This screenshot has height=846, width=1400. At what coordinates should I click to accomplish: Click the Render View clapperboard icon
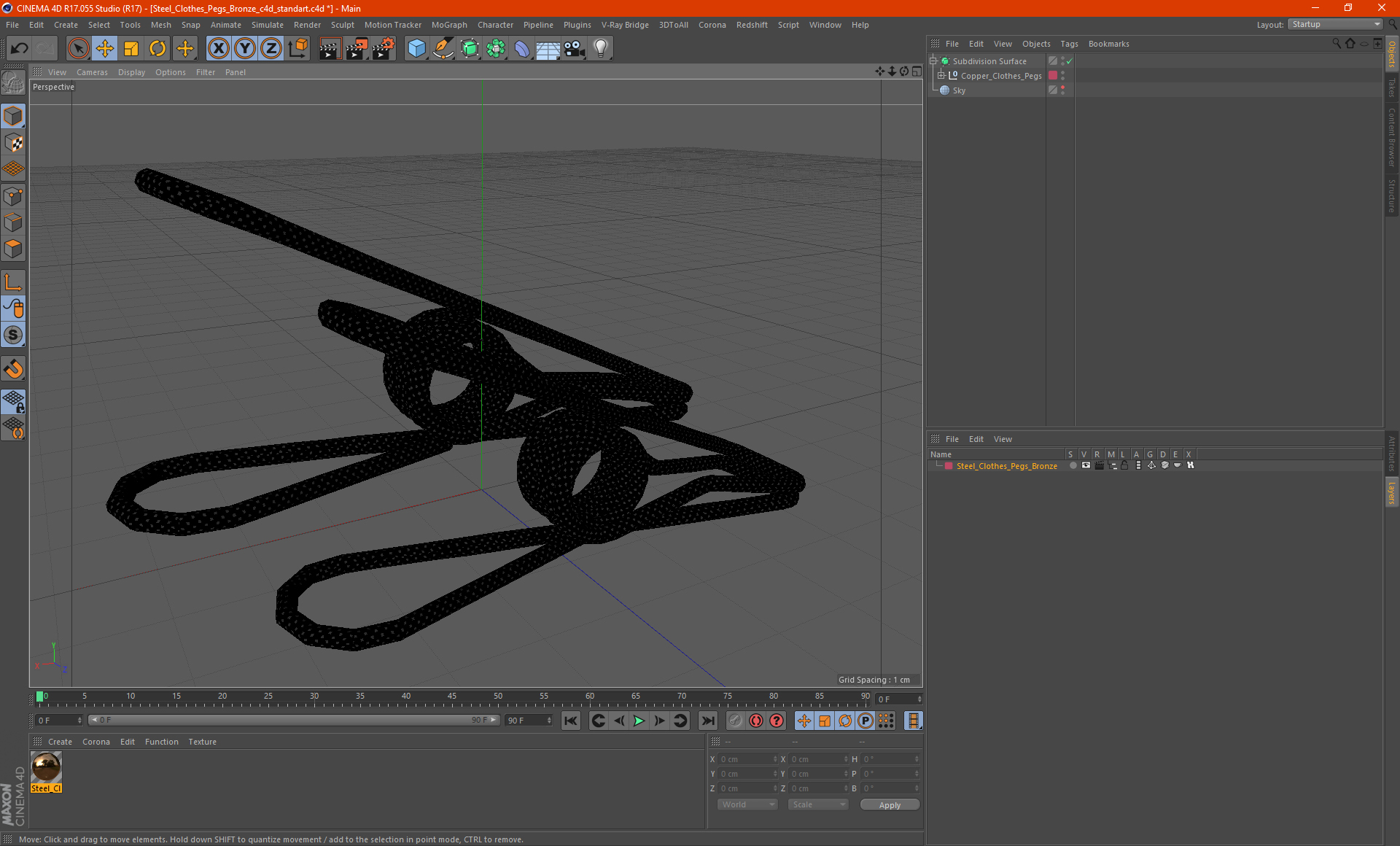(330, 49)
